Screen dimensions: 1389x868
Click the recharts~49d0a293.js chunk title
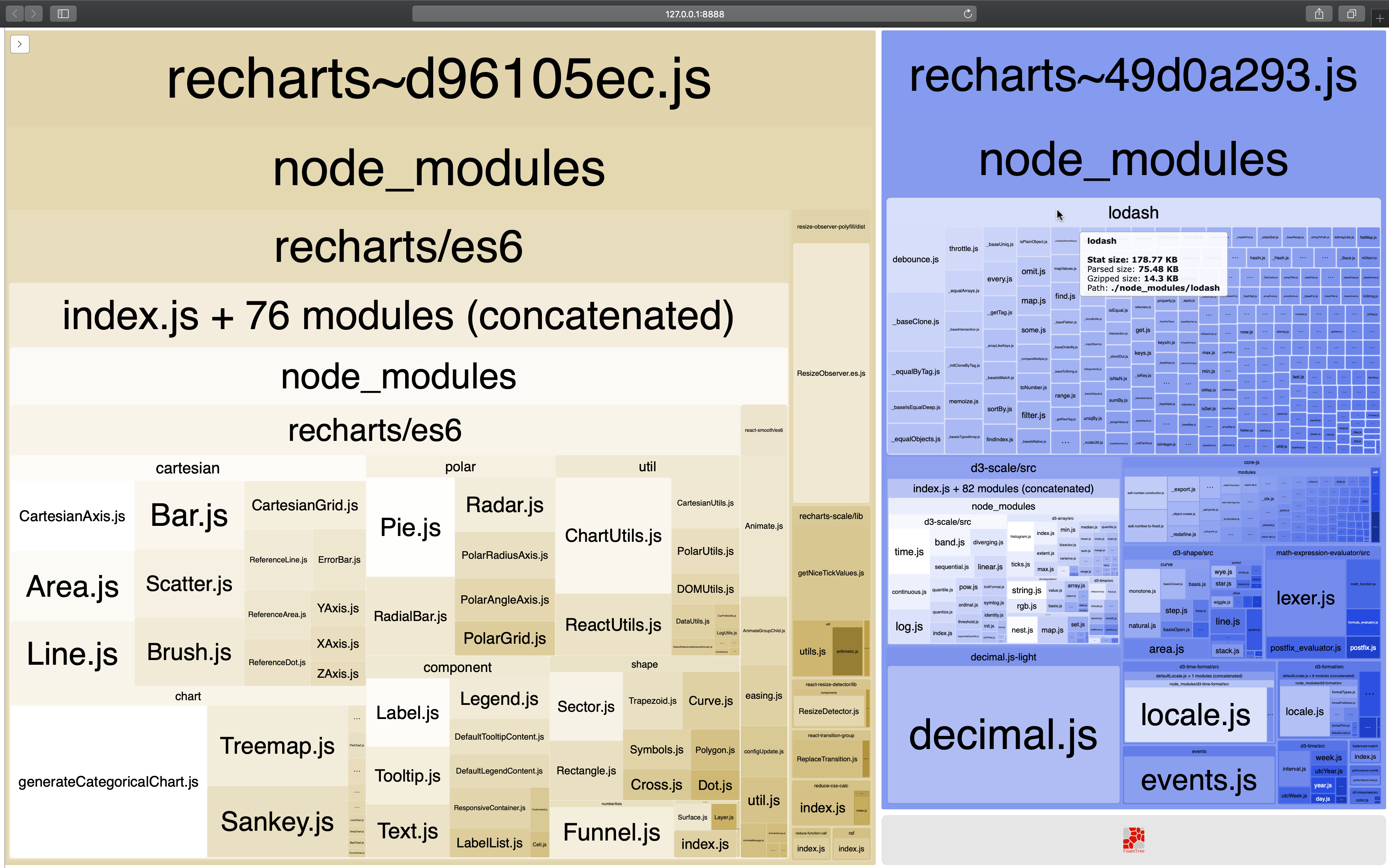coord(1133,76)
